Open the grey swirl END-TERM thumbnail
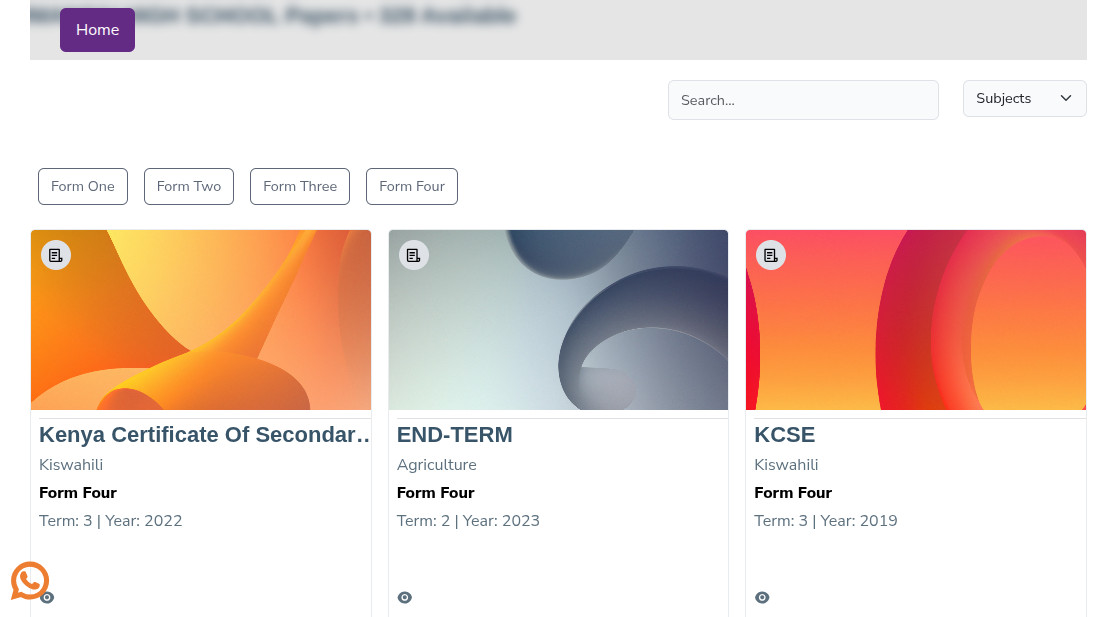Screen dimensions: 1111x617 558,319
